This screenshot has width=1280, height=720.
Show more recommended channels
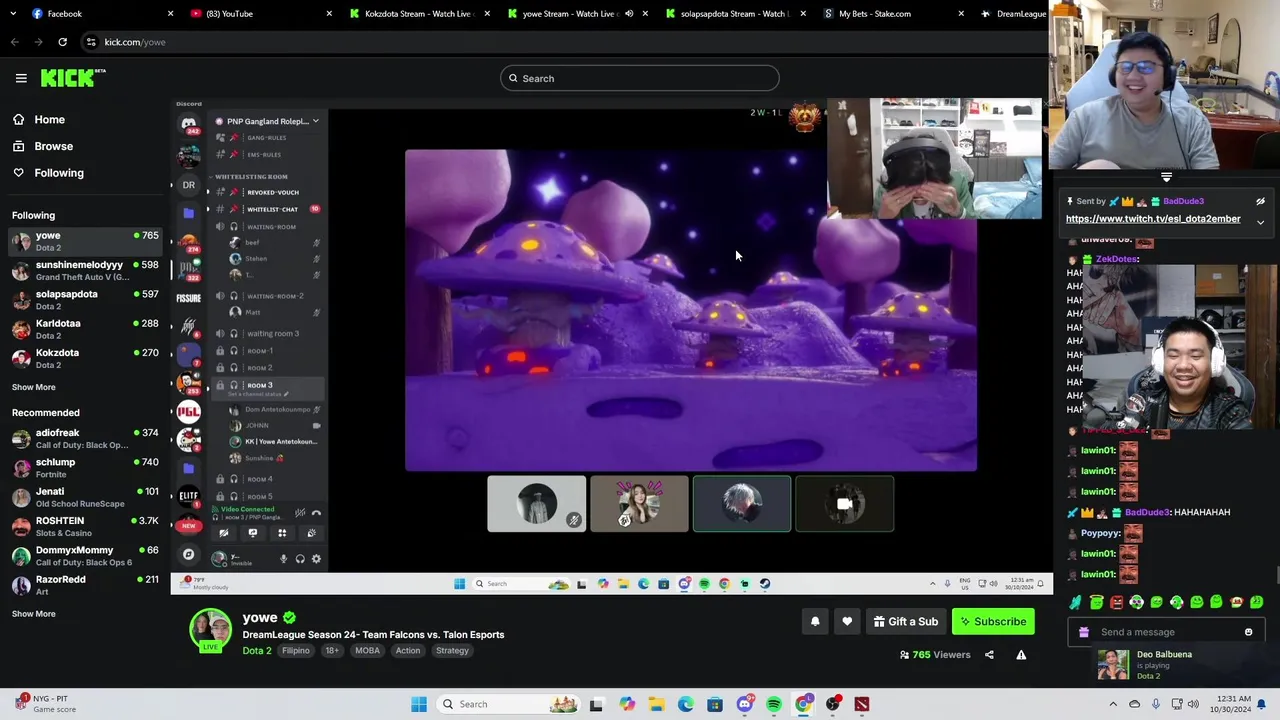(x=34, y=614)
